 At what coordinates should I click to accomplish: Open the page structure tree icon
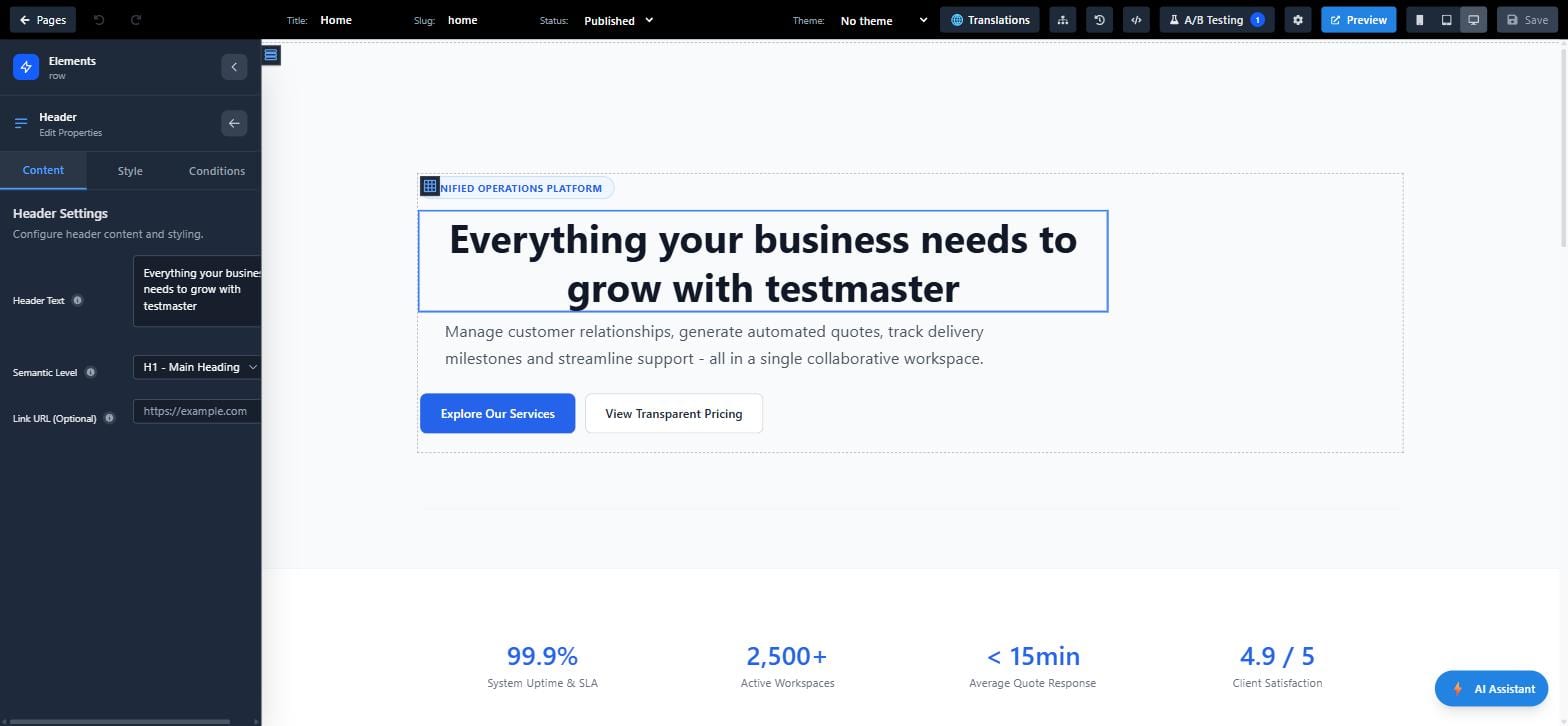[1063, 20]
